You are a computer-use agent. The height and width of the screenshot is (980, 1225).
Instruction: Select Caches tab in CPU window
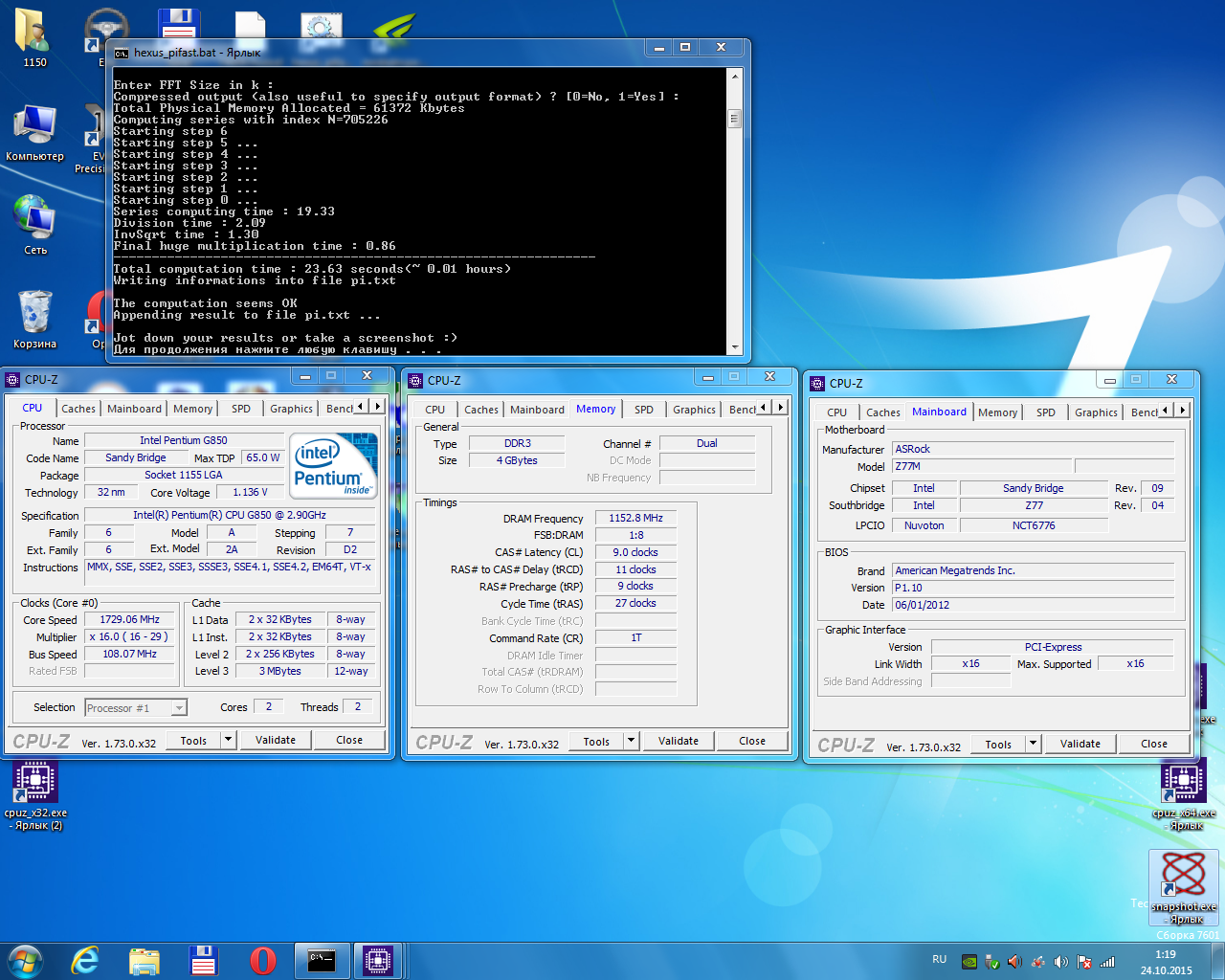78,409
